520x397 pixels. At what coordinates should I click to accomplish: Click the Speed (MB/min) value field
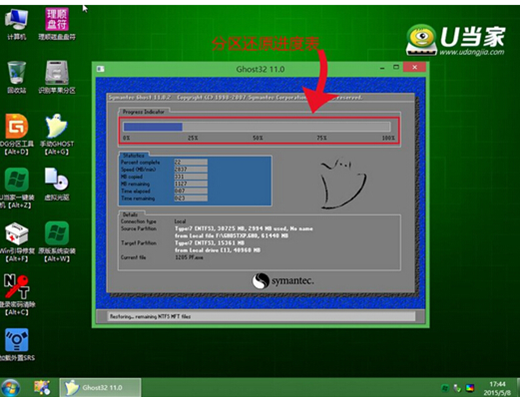point(191,169)
